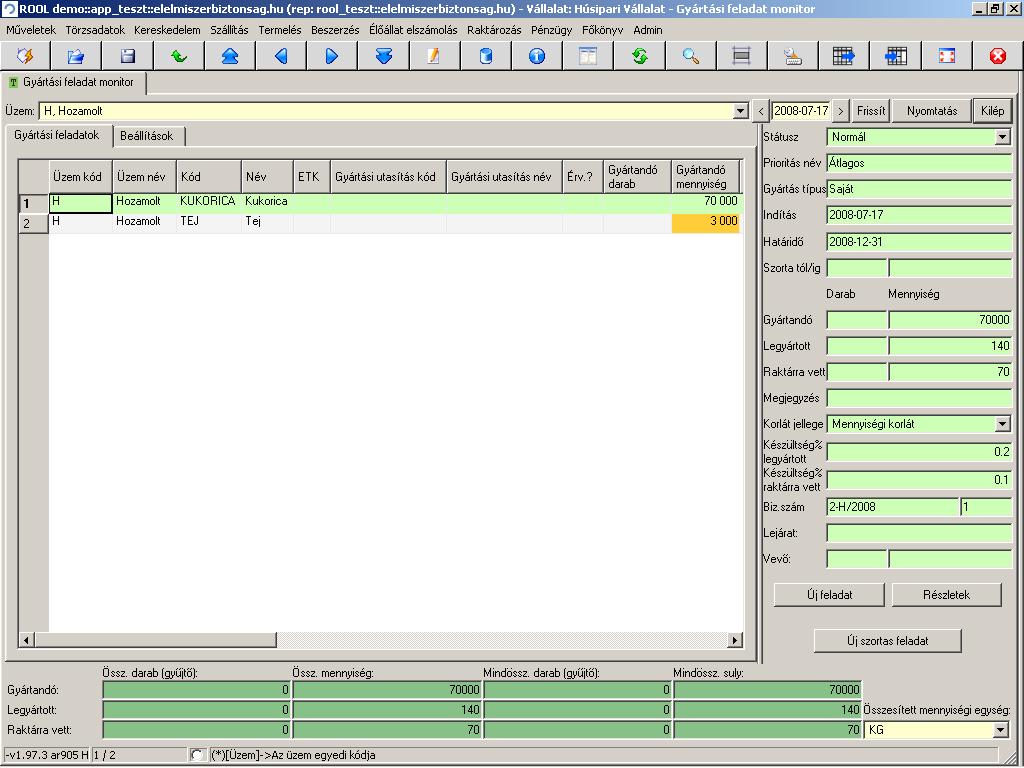Click the open folder toolbar icon

click(x=76, y=56)
